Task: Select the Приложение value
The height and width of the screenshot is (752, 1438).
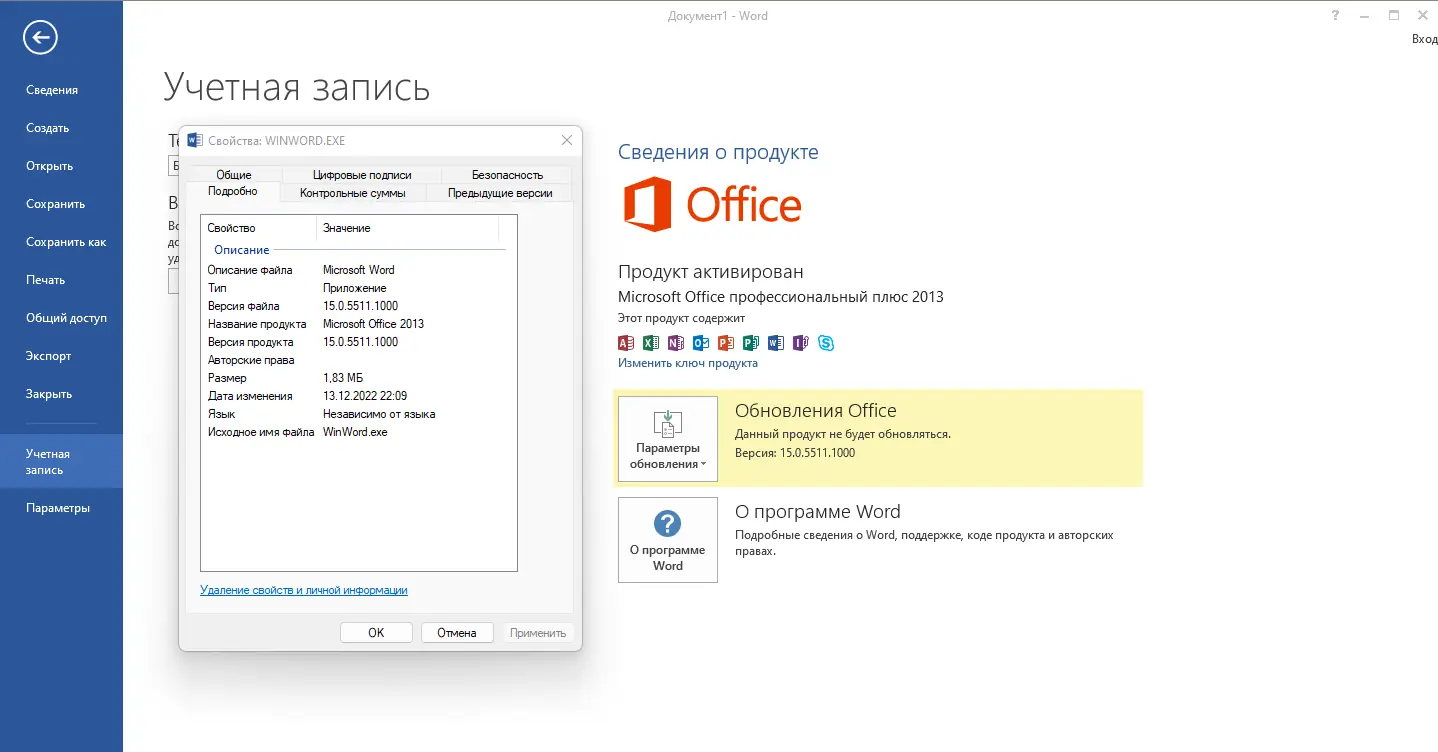Action: [x=355, y=288]
